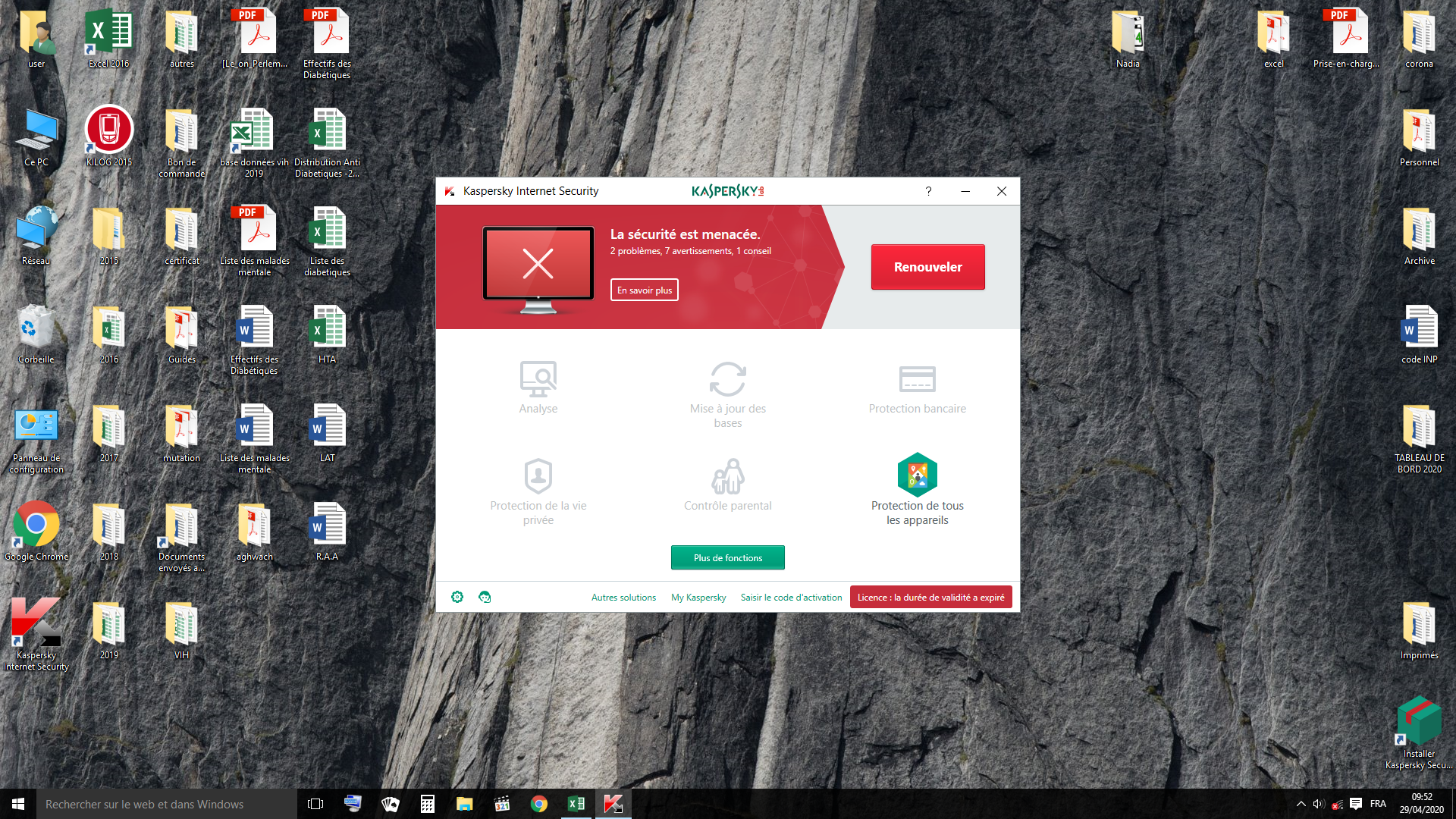This screenshot has height=819, width=1456.
Task: Select the mutation folder
Action: 182,432
